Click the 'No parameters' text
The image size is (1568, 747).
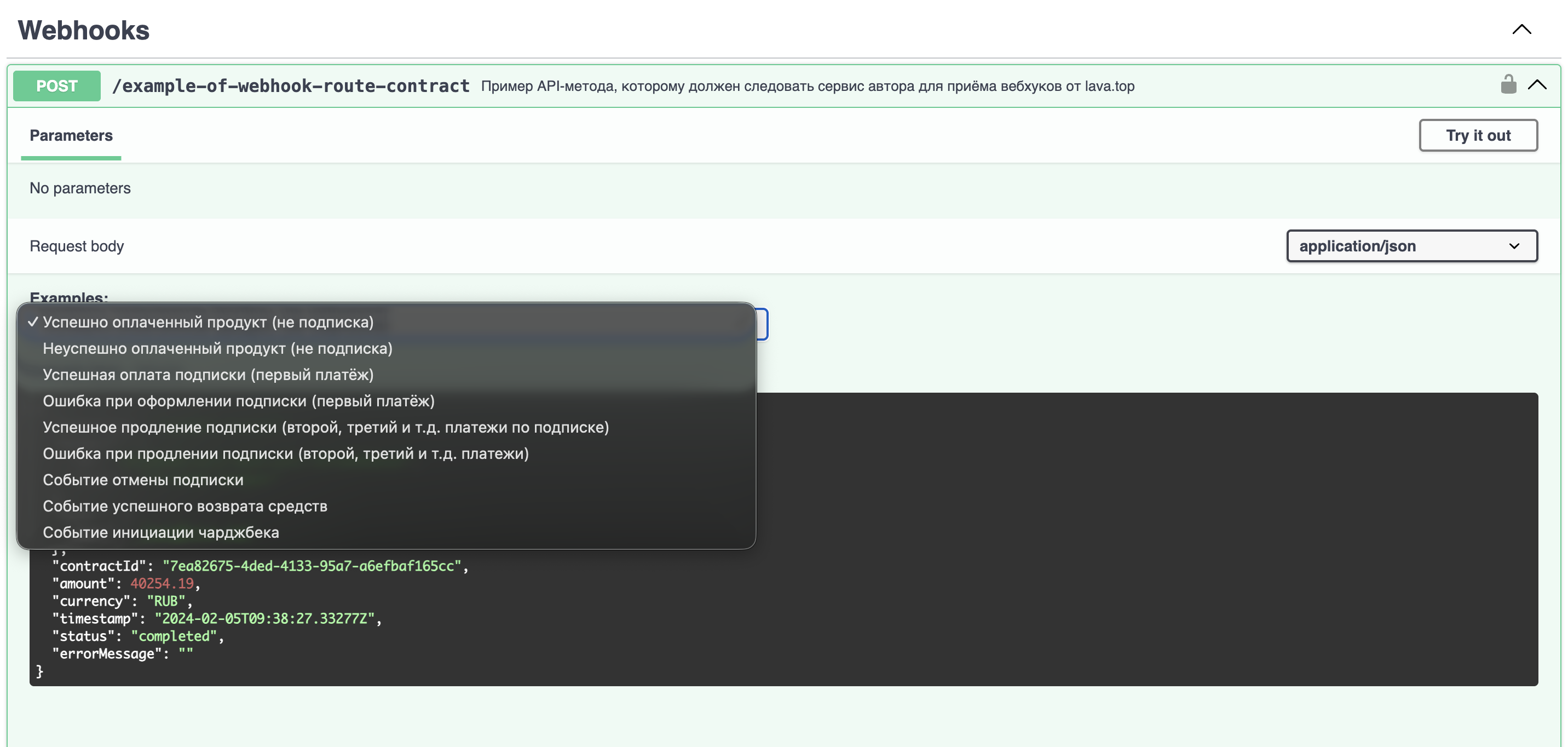[x=80, y=188]
